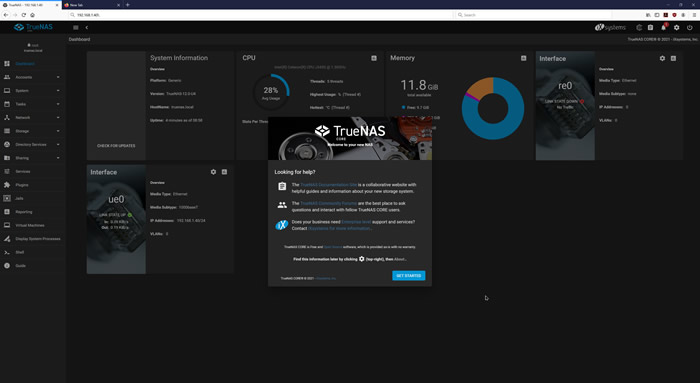
Task: Open the TrueNAS Documentation Site link
Action: (x=329, y=184)
